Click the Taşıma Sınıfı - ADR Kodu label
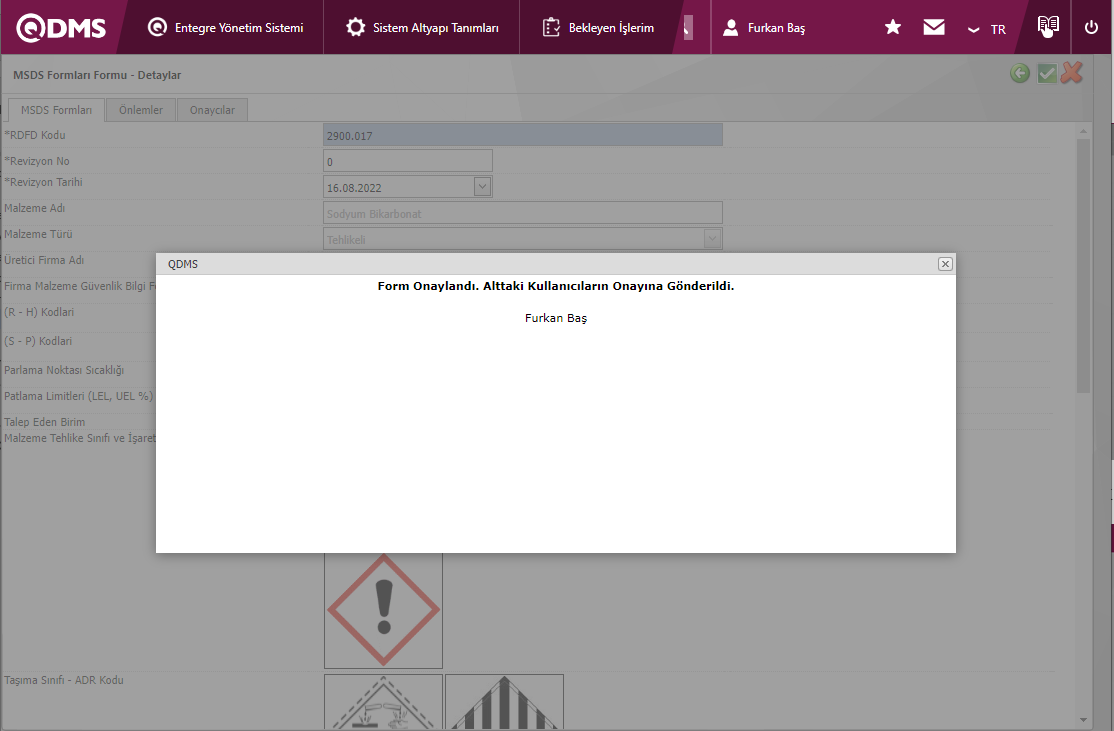This screenshot has height=731, width=1114. (64, 681)
